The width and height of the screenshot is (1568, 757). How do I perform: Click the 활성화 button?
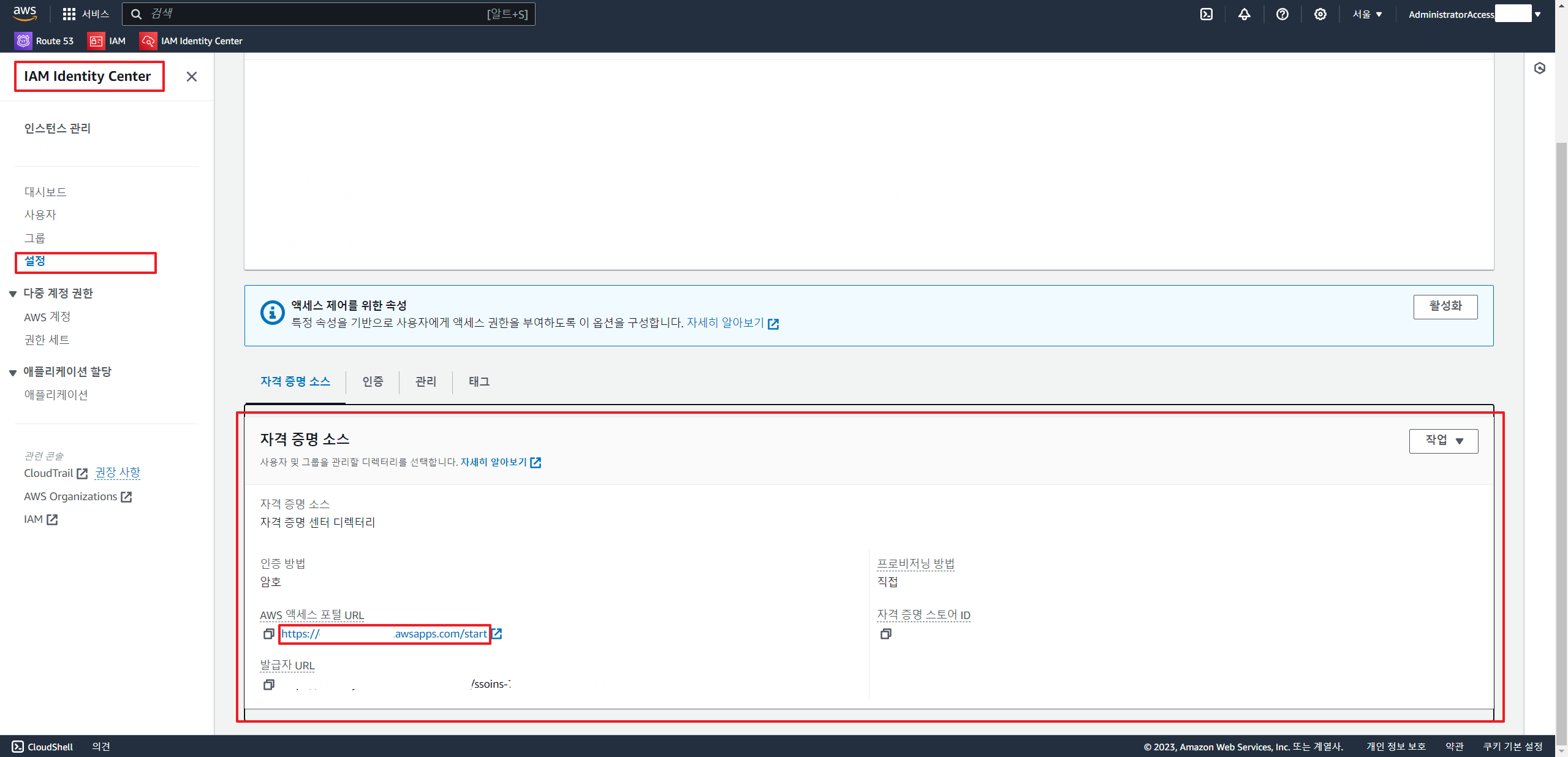tap(1445, 306)
